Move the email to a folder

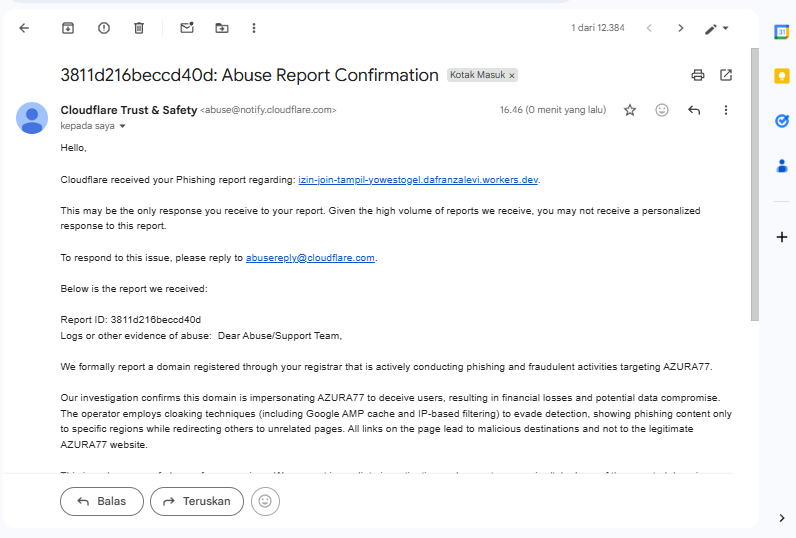(222, 28)
